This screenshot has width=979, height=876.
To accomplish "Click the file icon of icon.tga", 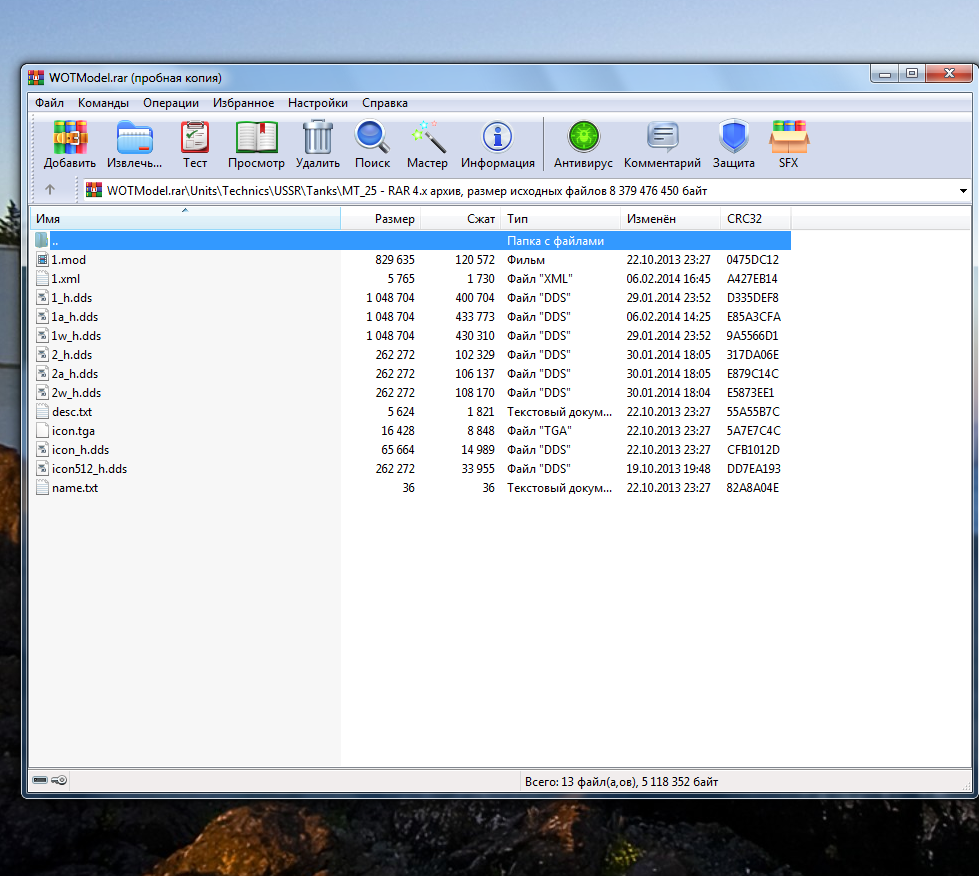I will click(42, 431).
